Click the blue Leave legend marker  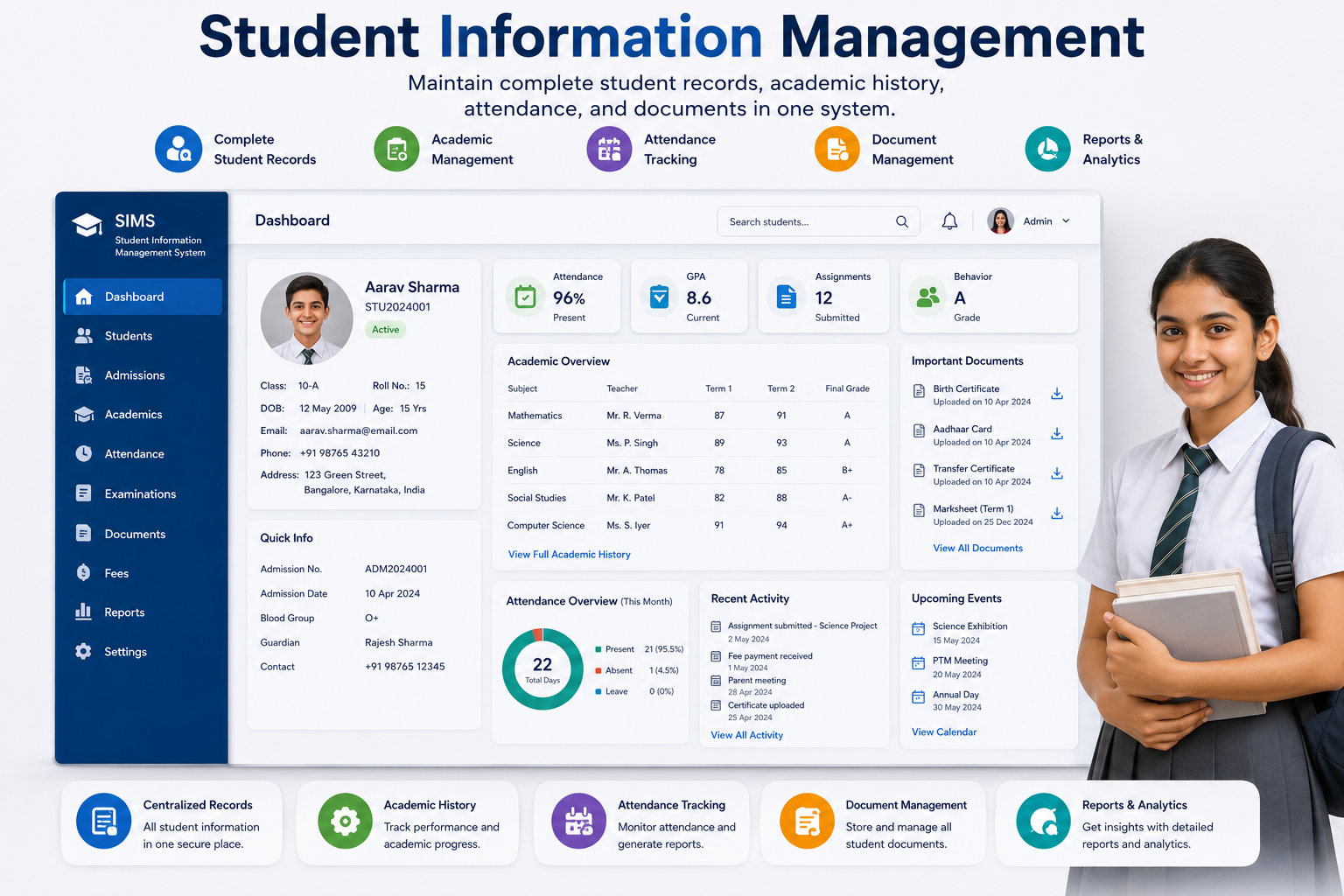point(598,691)
